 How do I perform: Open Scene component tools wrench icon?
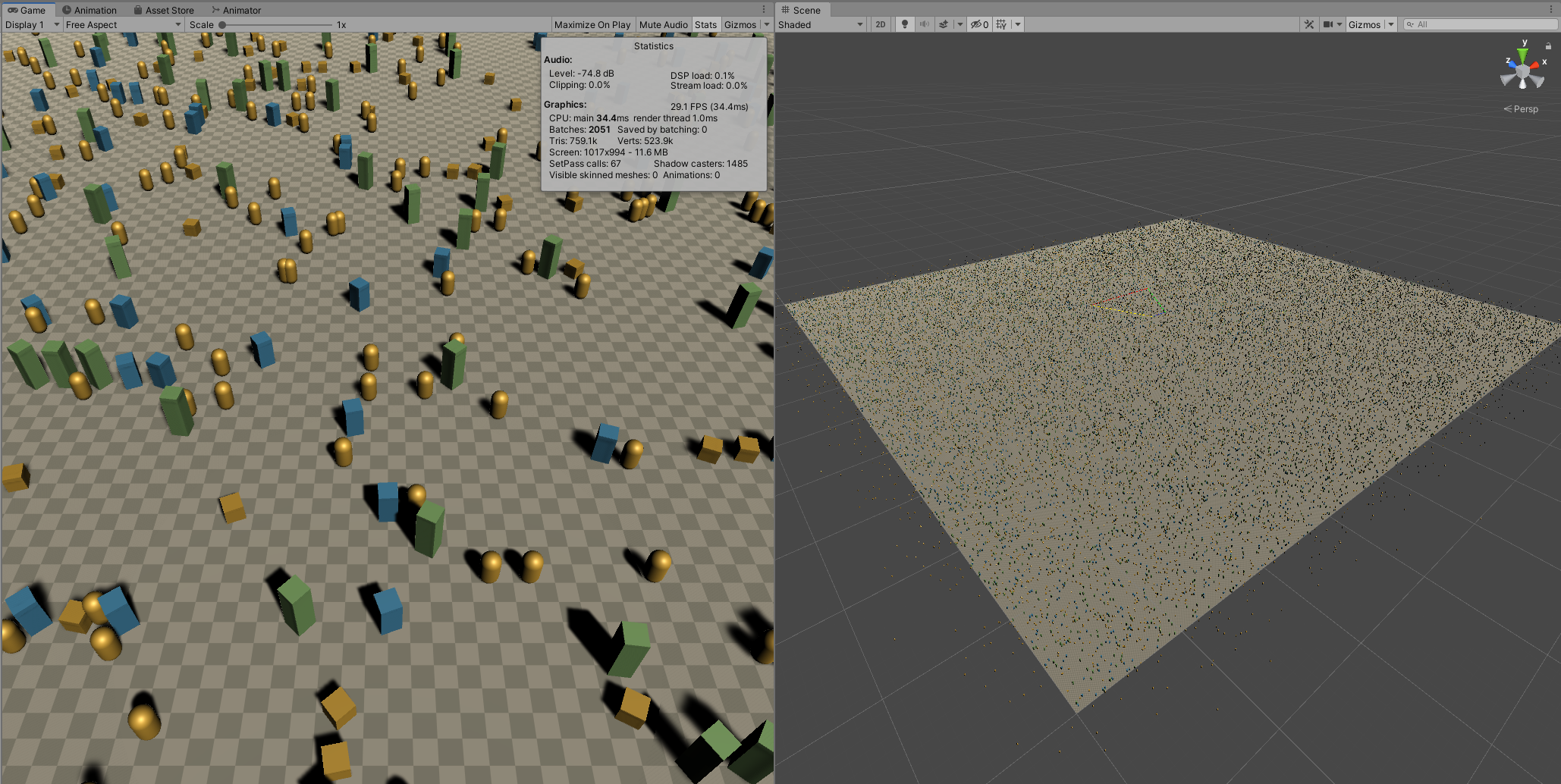pos(1309,24)
